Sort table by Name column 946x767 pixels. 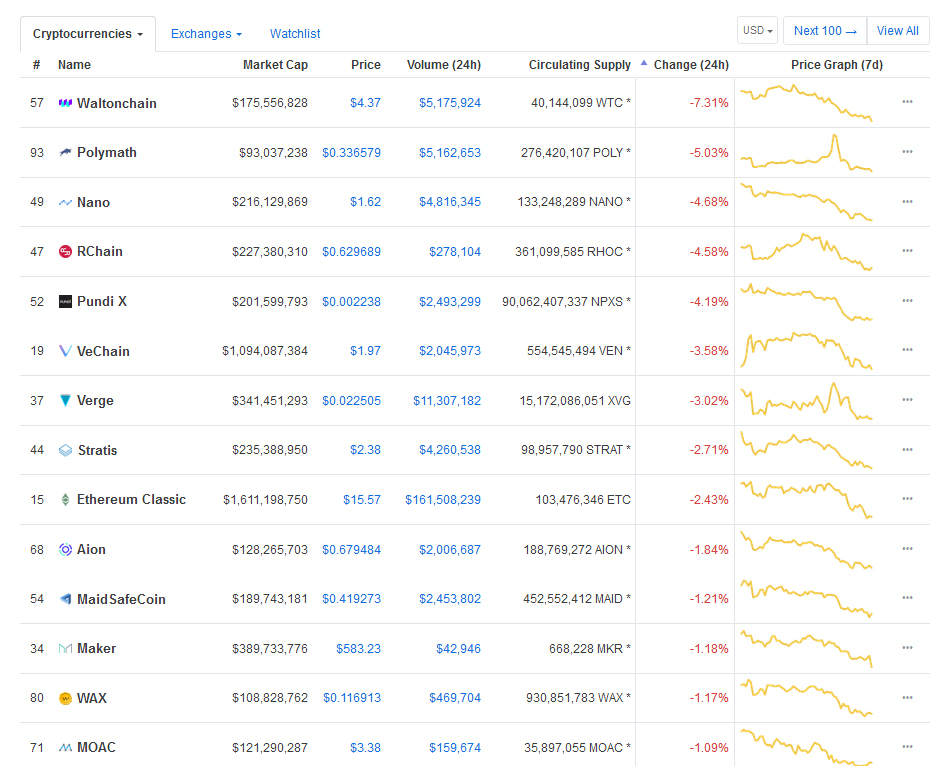[74, 65]
